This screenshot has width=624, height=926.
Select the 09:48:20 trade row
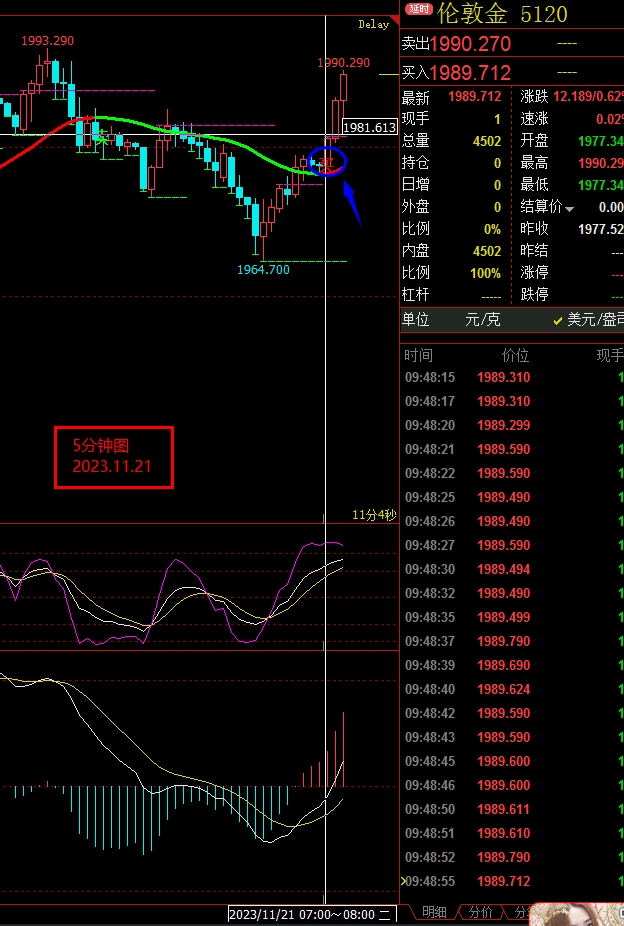click(x=512, y=425)
